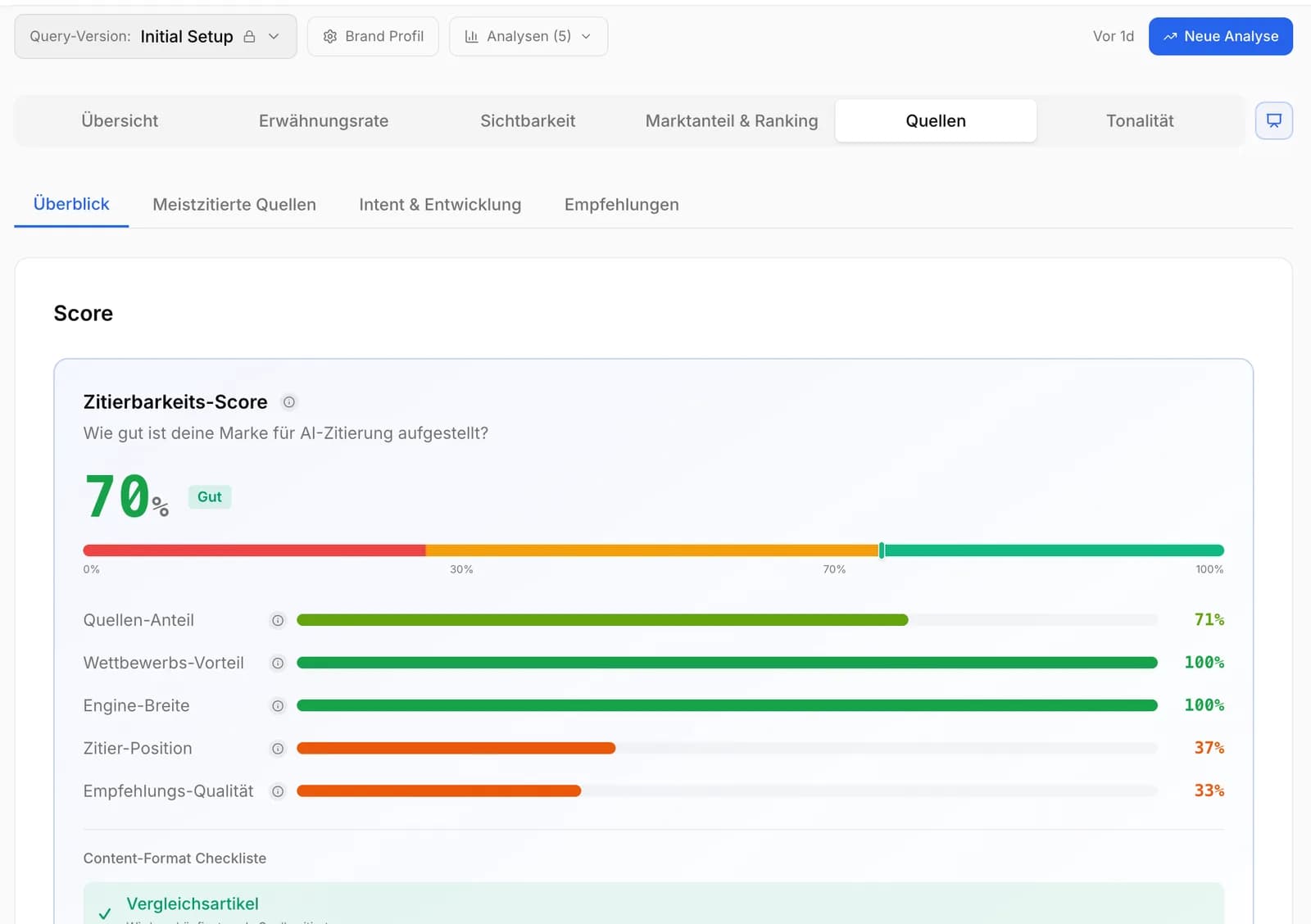
Task: Click the info icon for Quellen-Anteil
Action: 278,621
